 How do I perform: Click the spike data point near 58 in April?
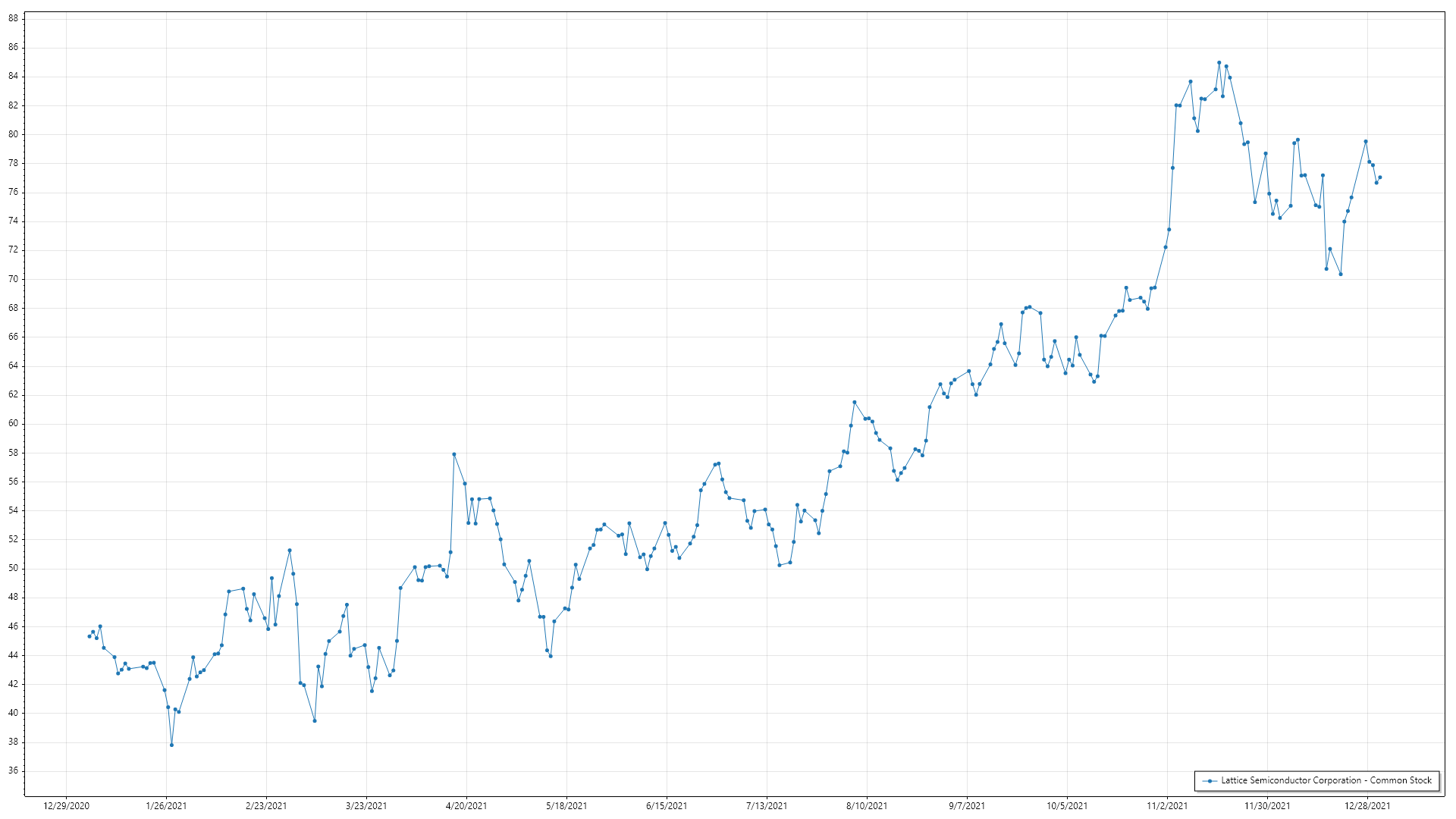pos(453,454)
